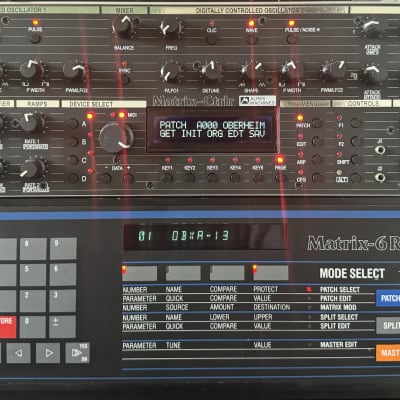Image resolution: width=400 pixels, height=400 pixels.
Task: Turn the large data encoder knob
Action: coord(116,137)
